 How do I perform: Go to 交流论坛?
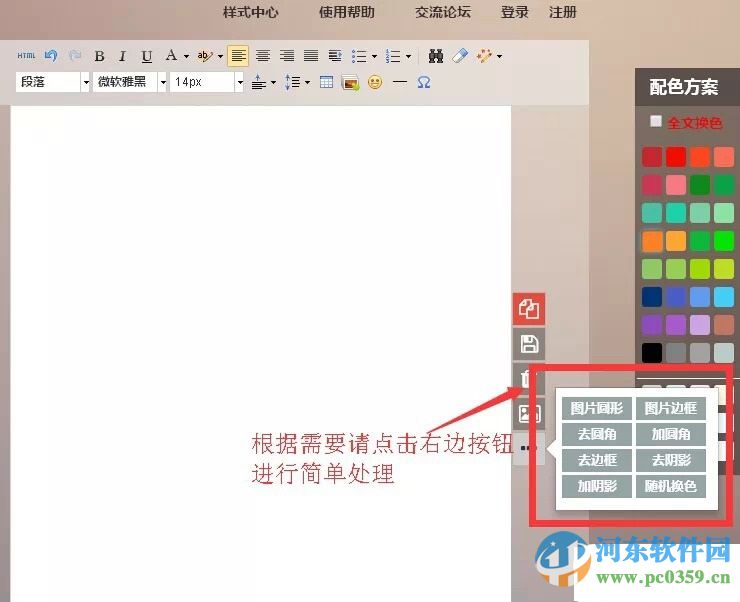(443, 12)
